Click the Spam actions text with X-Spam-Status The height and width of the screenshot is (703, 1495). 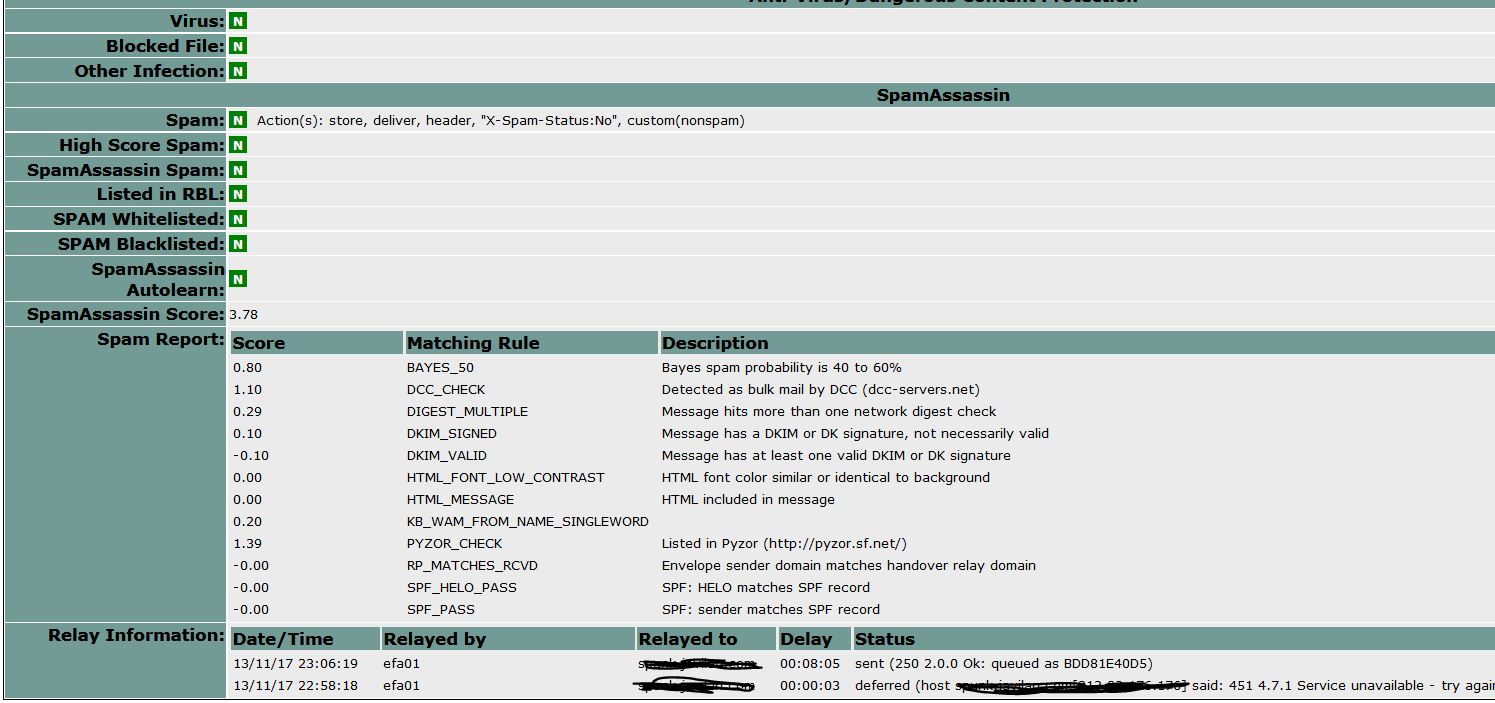pyautogui.click(x=501, y=121)
